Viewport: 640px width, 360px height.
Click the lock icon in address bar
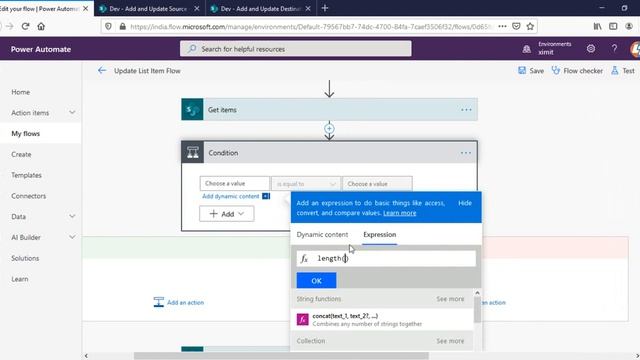click(x=122, y=27)
